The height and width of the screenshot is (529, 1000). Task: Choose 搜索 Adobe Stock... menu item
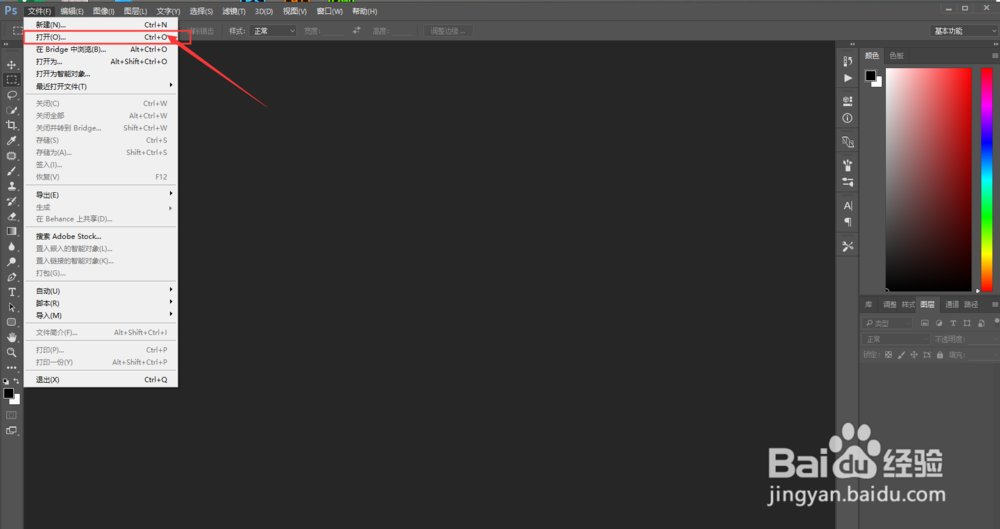click(x=101, y=236)
